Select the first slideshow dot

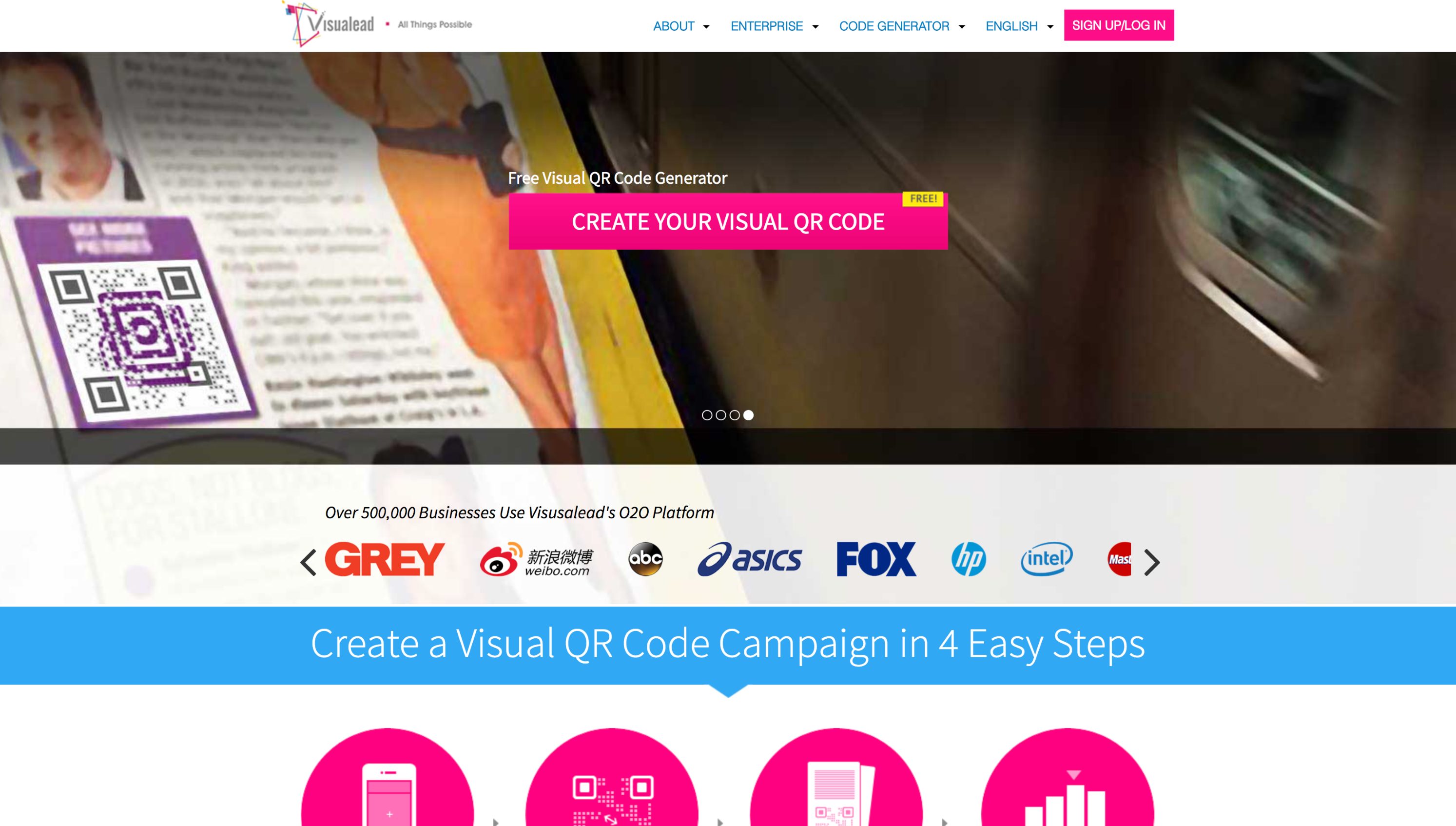tap(707, 415)
